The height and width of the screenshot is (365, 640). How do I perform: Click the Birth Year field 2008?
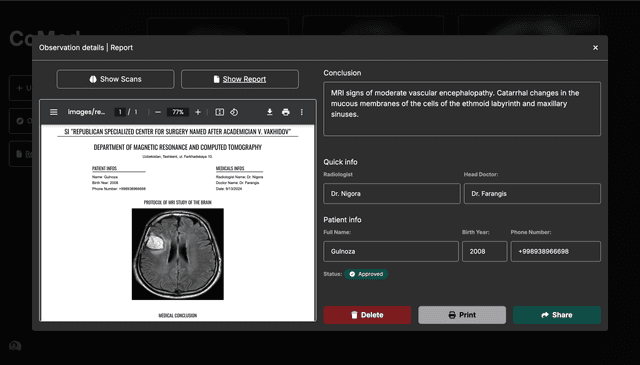click(x=485, y=251)
